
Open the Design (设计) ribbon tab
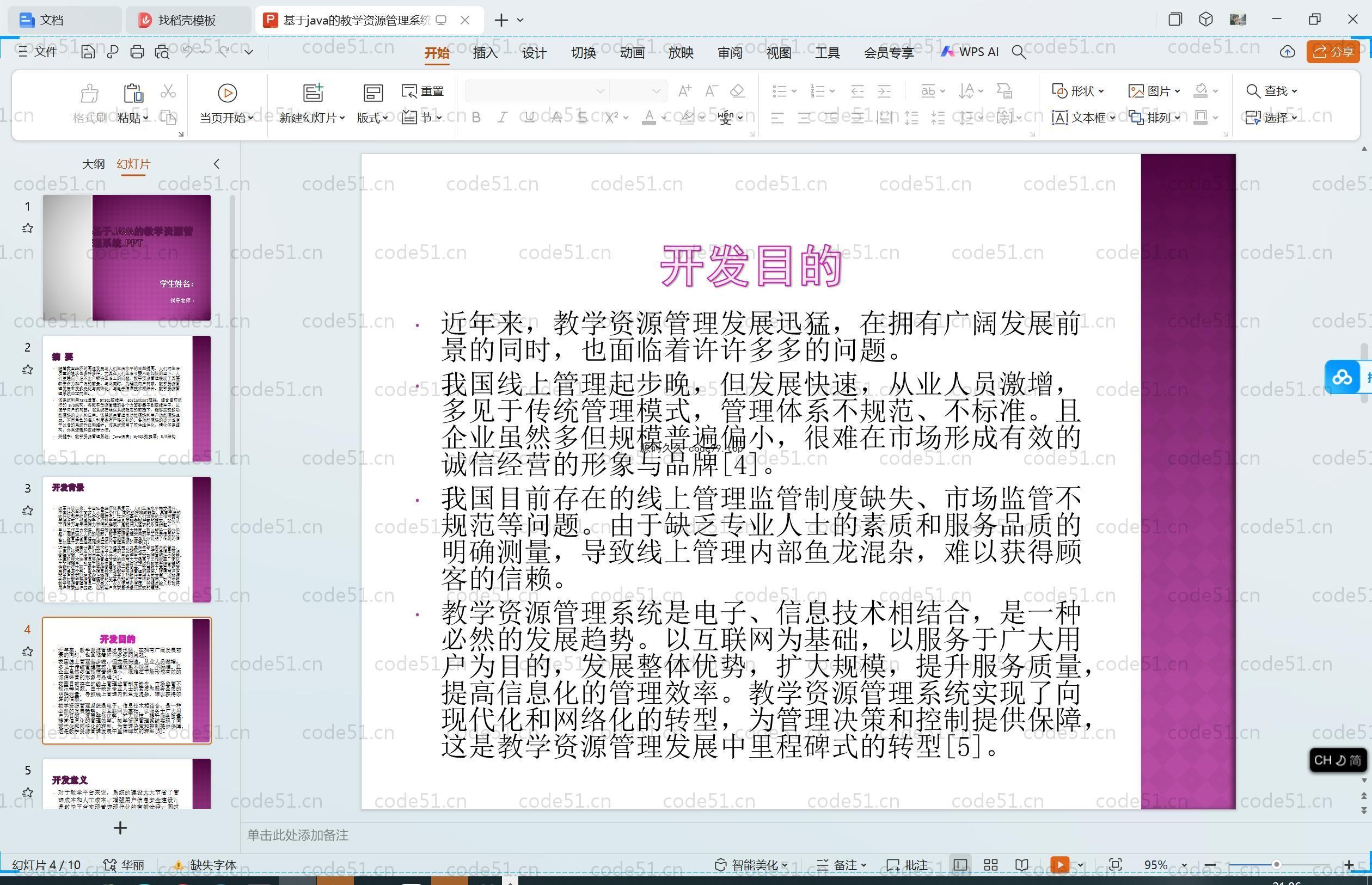pyautogui.click(x=534, y=52)
